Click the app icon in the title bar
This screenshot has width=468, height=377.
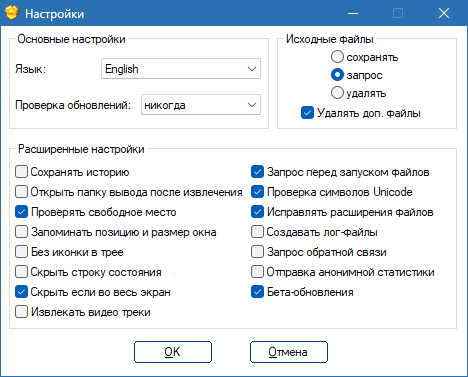(x=12, y=13)
